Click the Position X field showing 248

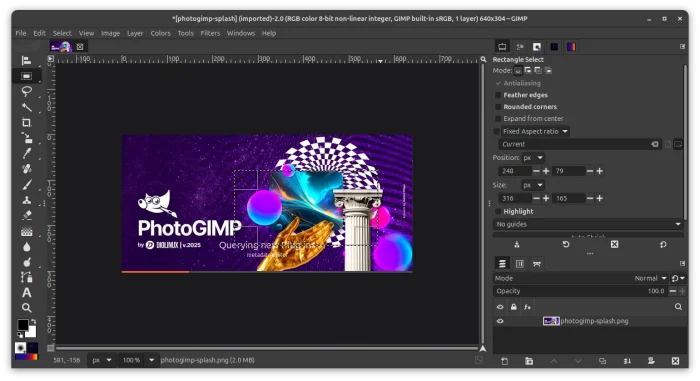[514, 171]
